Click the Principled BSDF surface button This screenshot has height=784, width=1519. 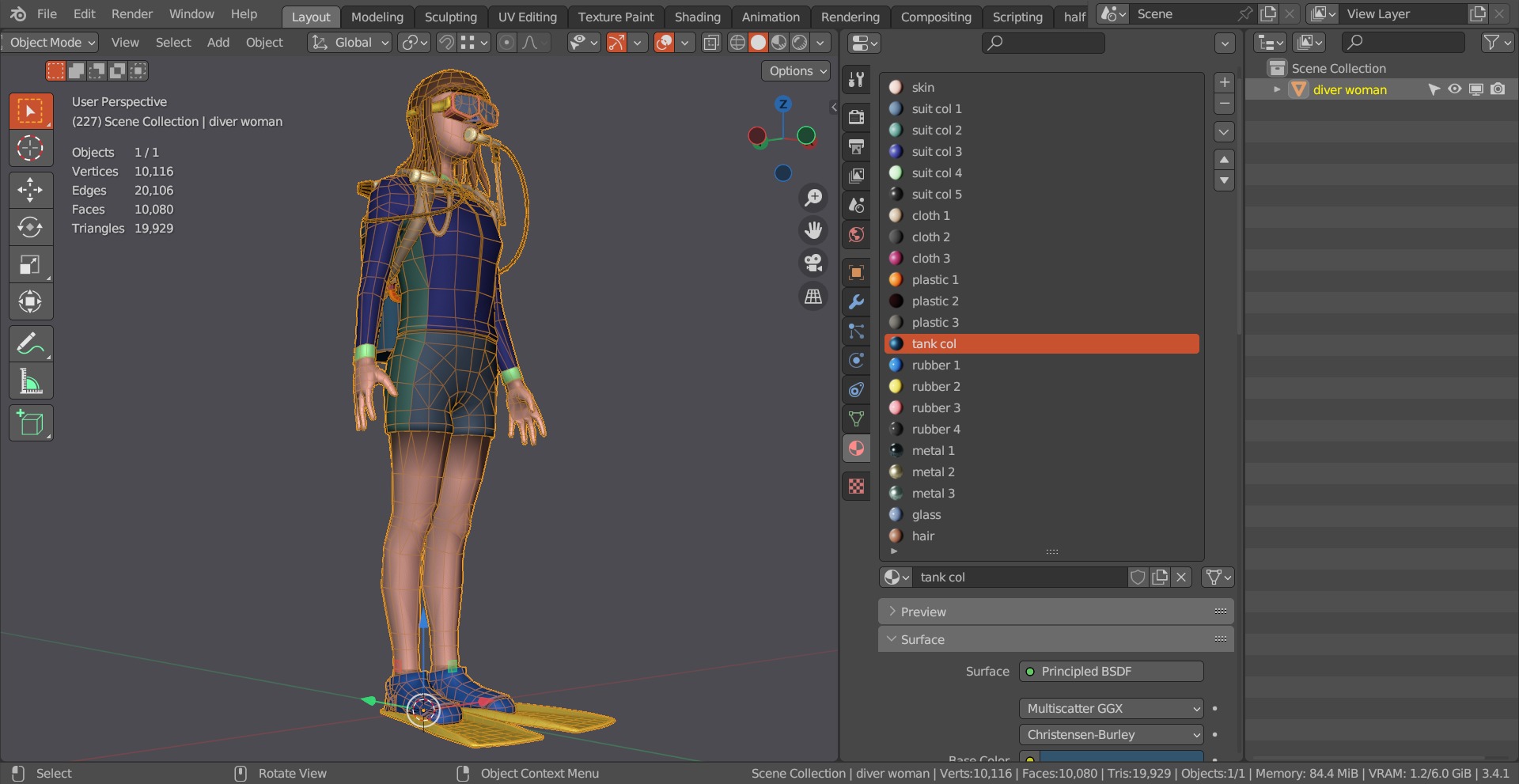pyautogui.click(x=1111, y=671)
